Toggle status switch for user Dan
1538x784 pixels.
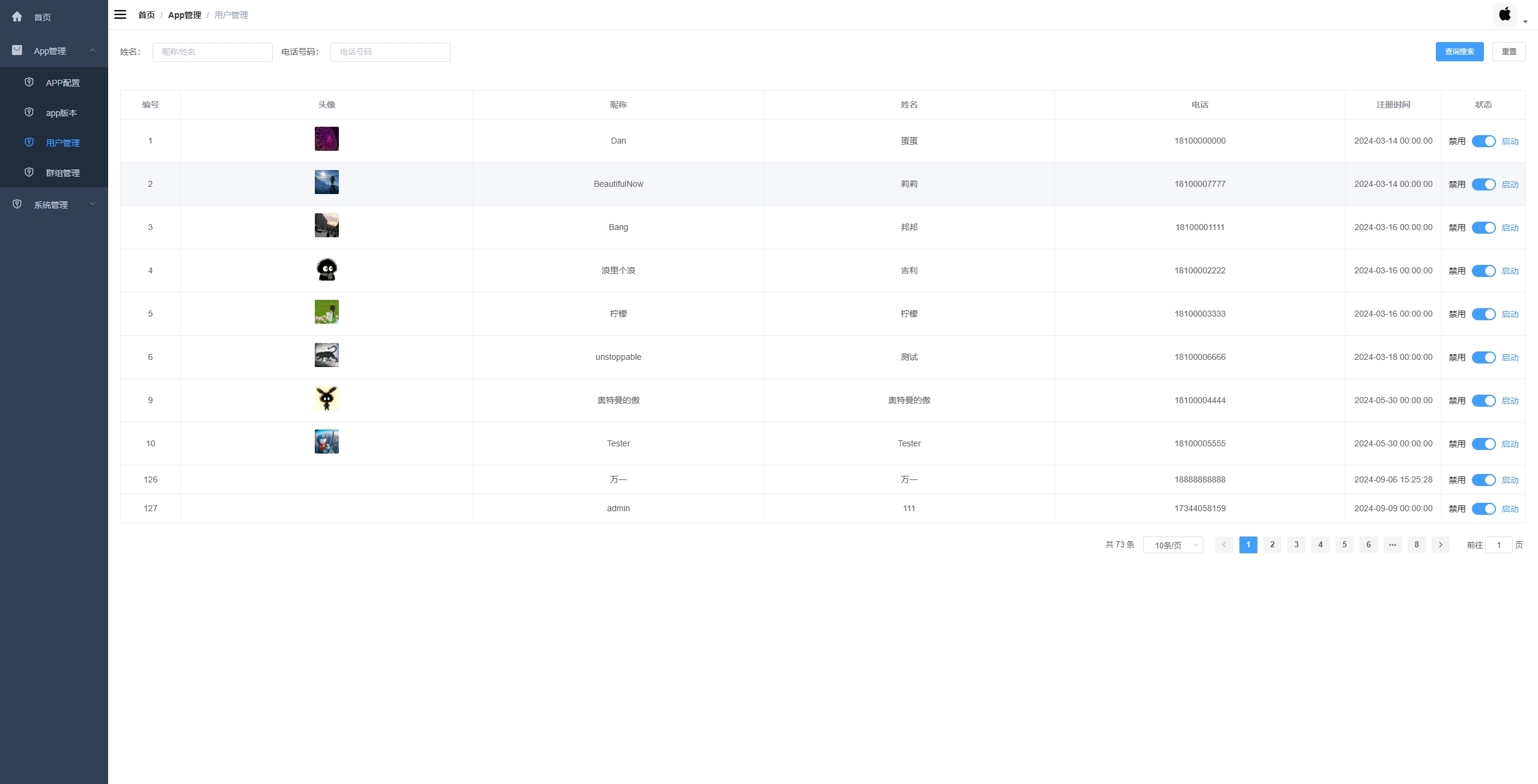(1483, 141)
